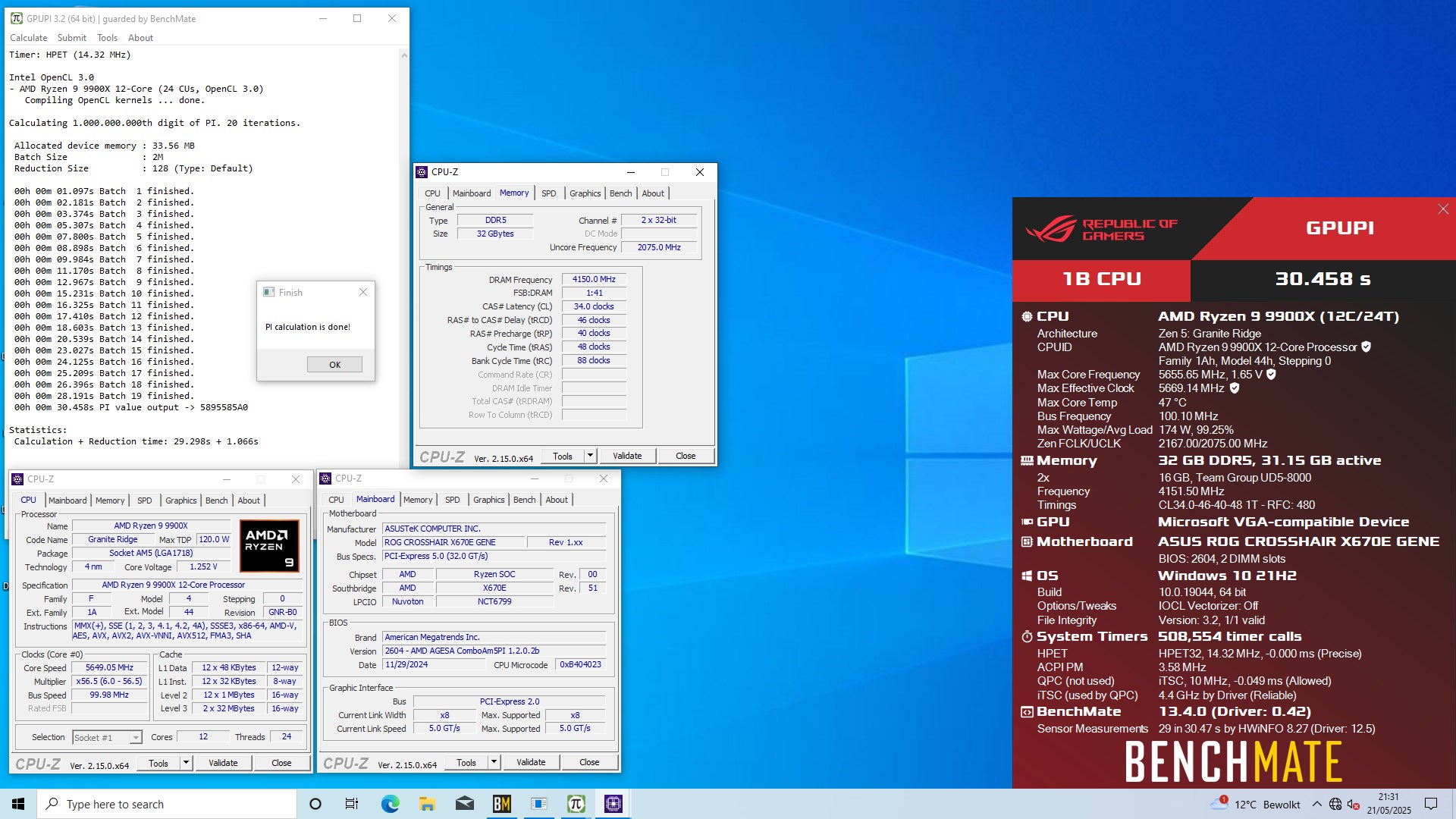This screenshot has height=819, width=1456.
Task: Expand Tools dropdown arrow in CPU tab window
Action: click(187, 763)
